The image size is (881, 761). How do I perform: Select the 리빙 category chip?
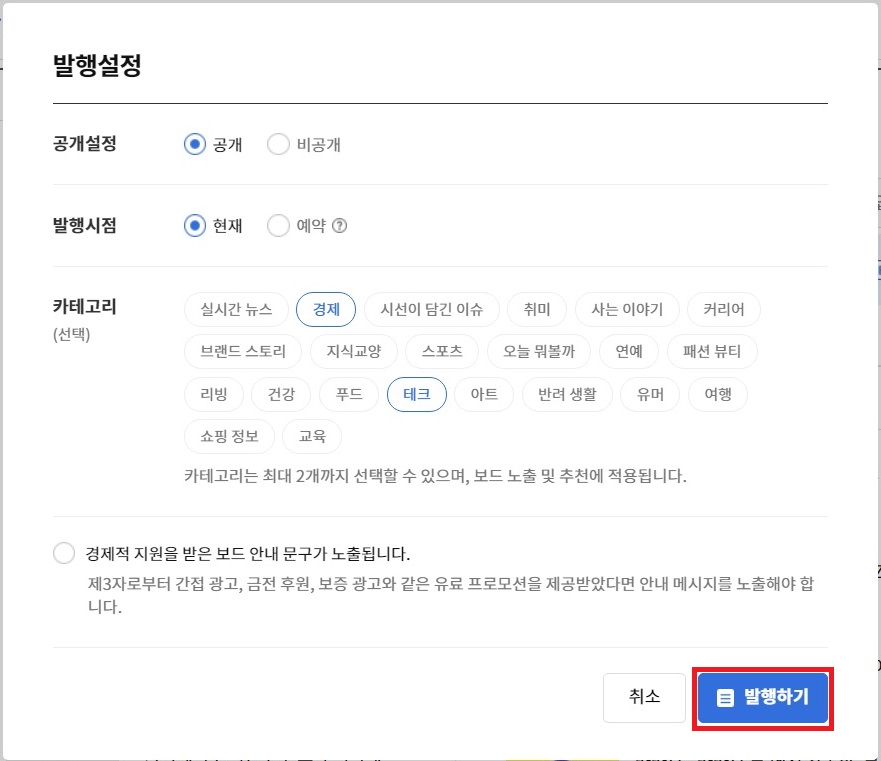click(214, 394)
